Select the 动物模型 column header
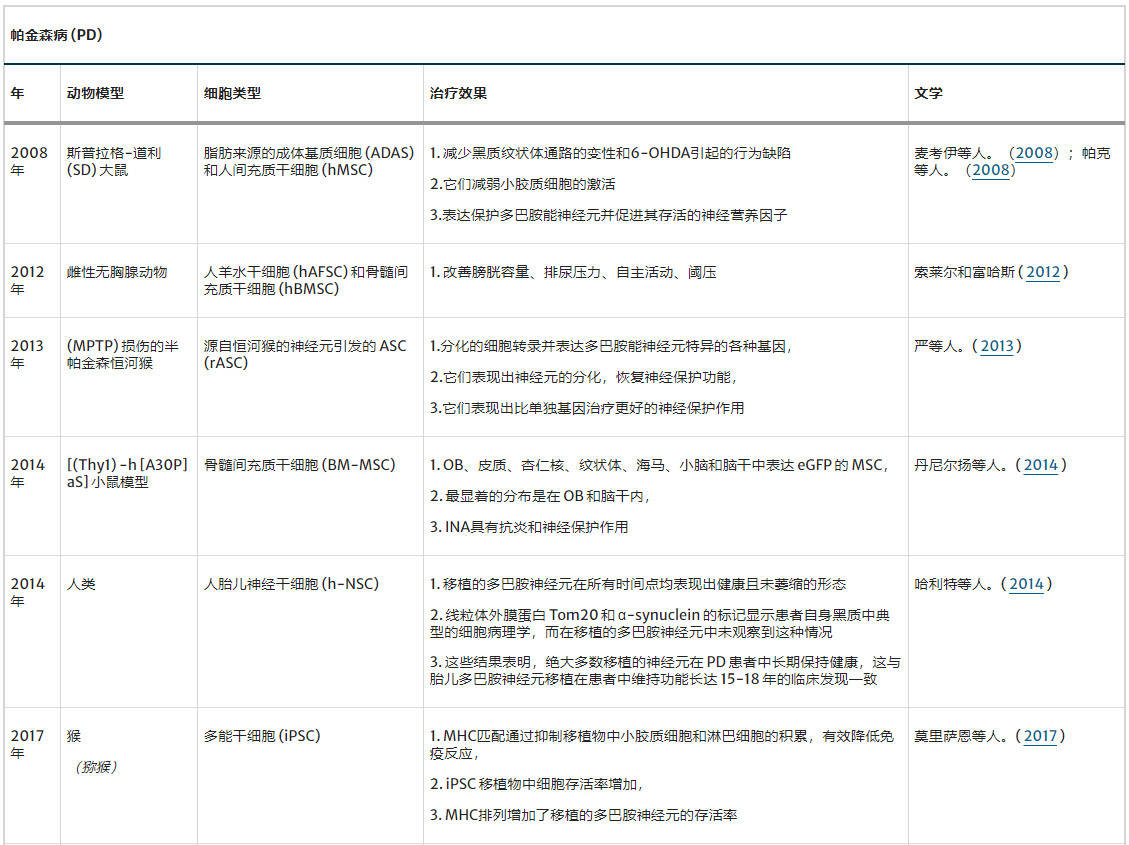 (95, 93)
